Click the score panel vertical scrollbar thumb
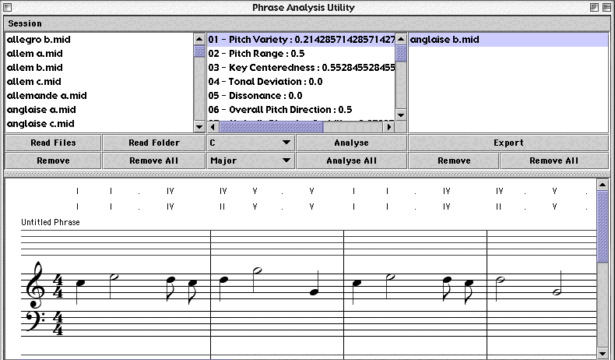Viewport: 615px width, 360px height. coord(602,227)
